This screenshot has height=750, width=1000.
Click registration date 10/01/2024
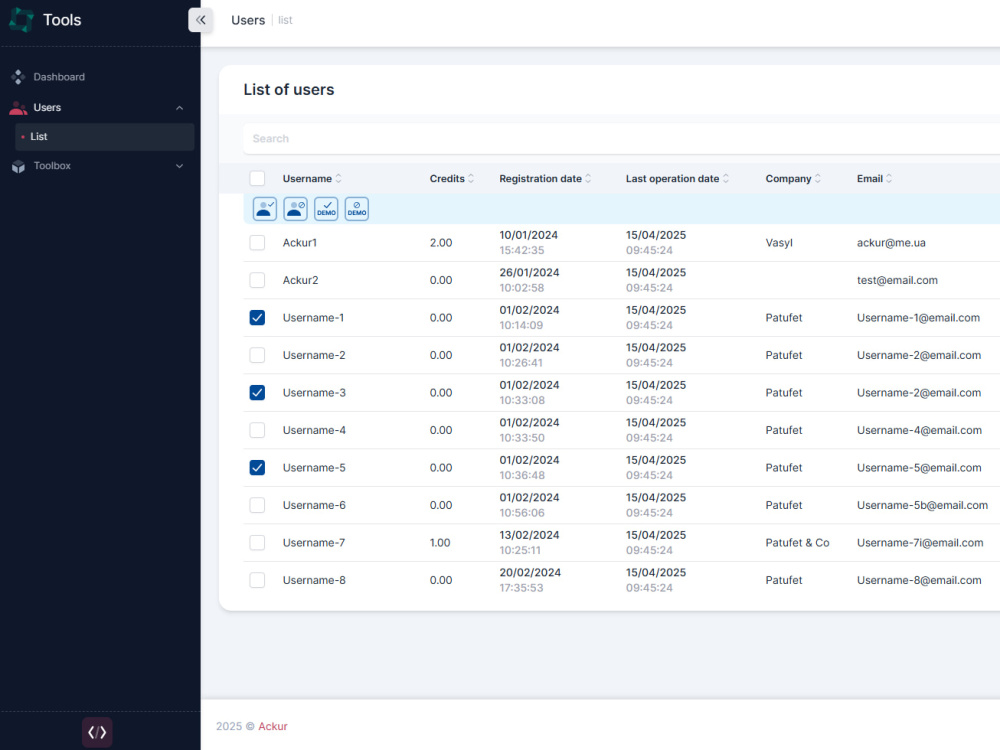pos(528,235)
